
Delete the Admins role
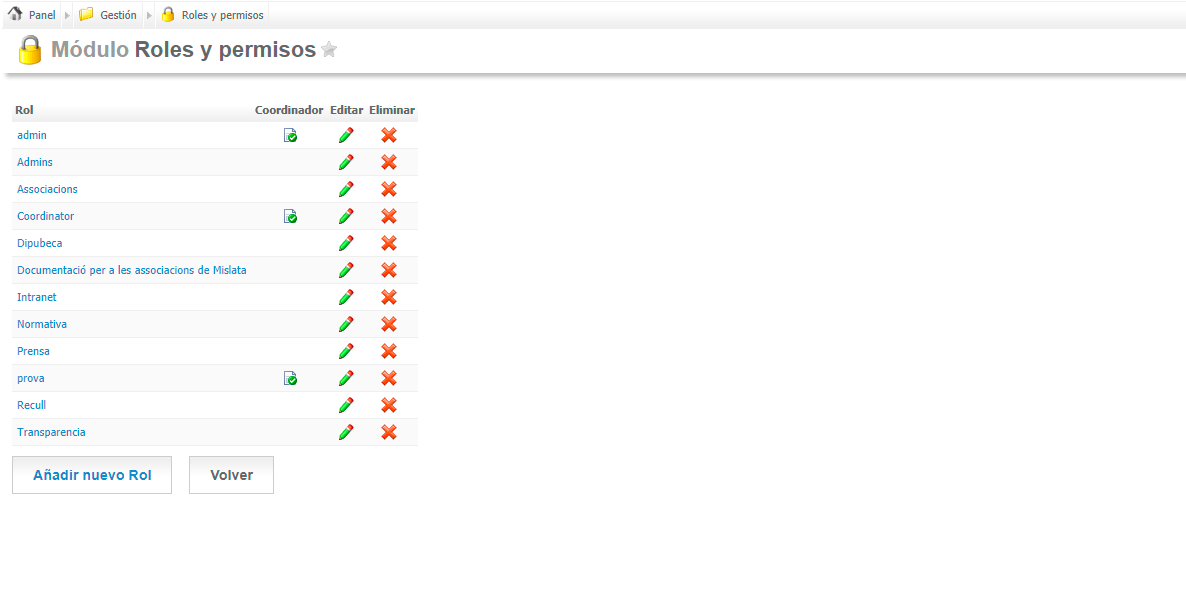coord(389,162)
